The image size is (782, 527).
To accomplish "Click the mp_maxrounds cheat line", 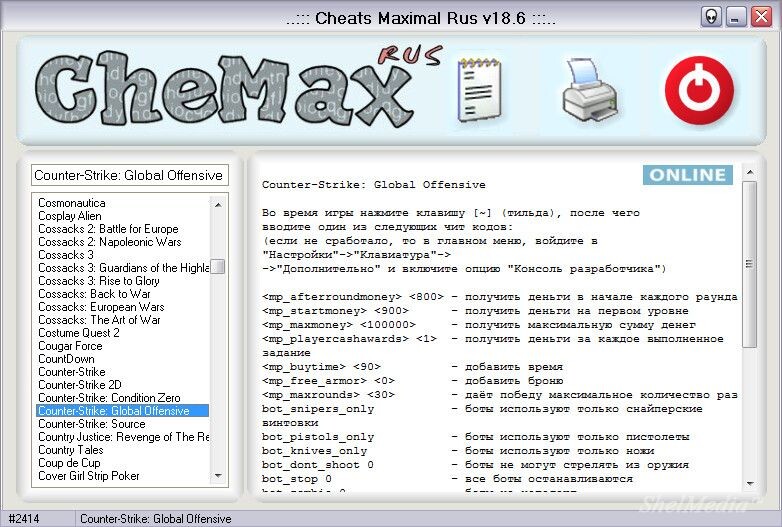I will pyautogui.click(x=500, y=394).
